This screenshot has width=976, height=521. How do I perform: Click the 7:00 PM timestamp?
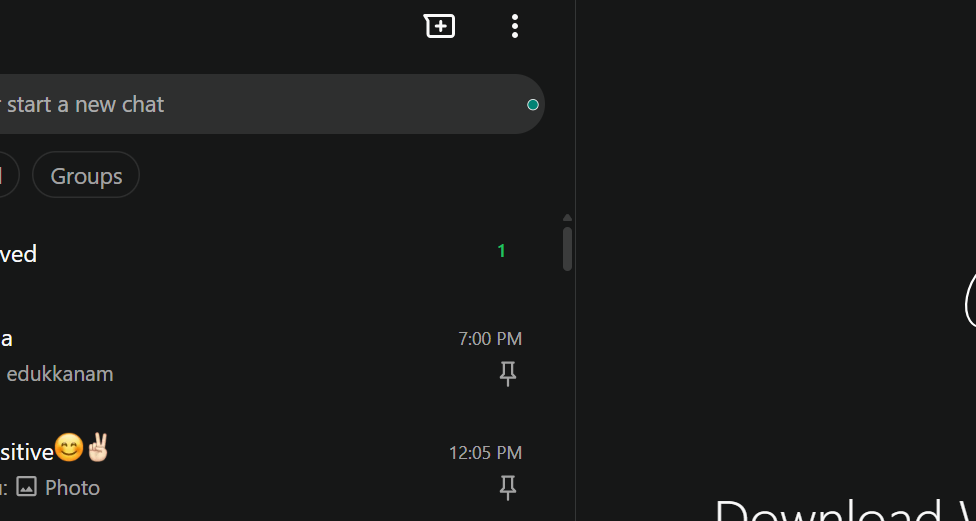click(490, 339)
